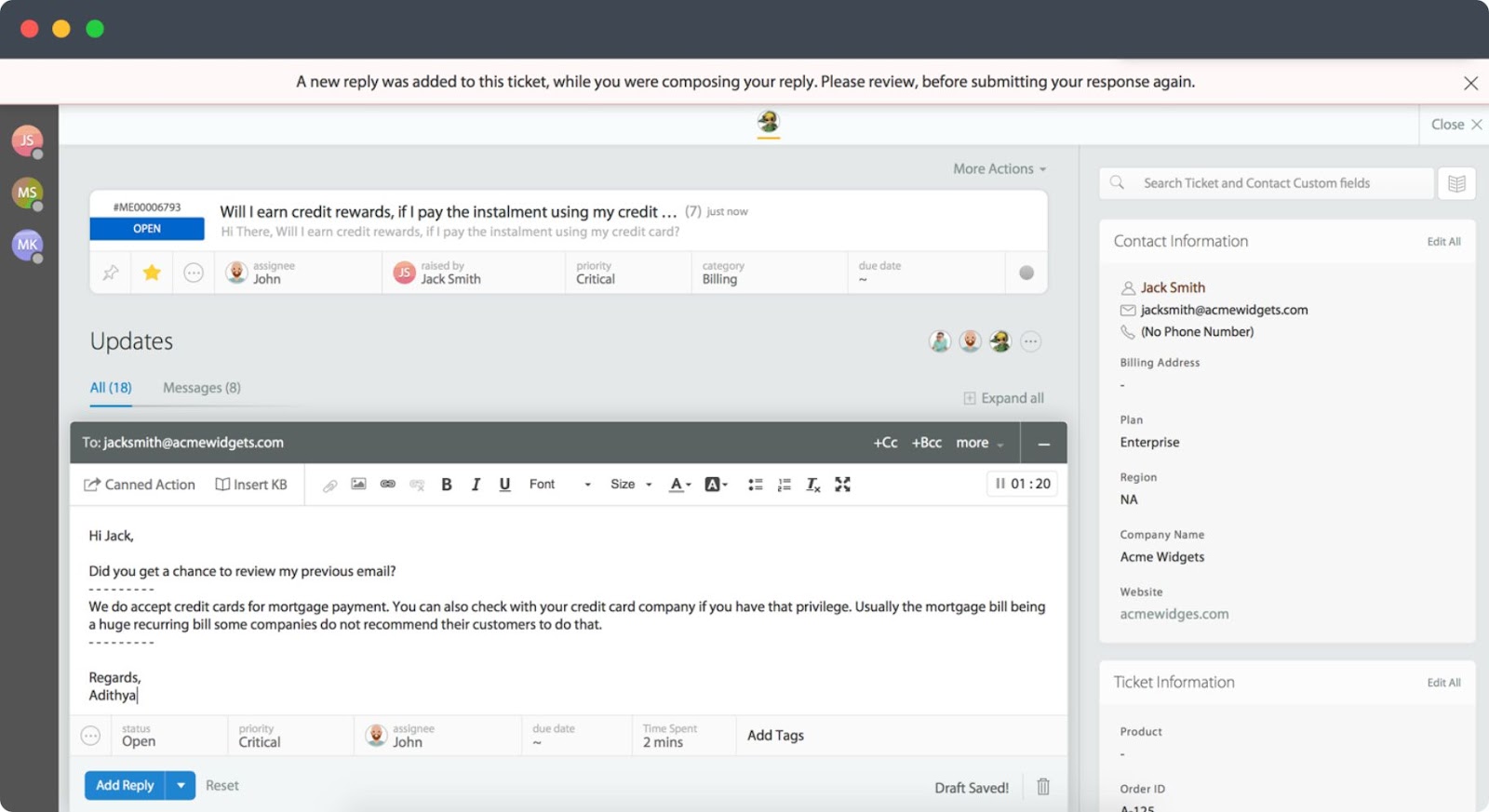Add Tags to the reply
The image size is (1489, 812).
click(775, 736)
